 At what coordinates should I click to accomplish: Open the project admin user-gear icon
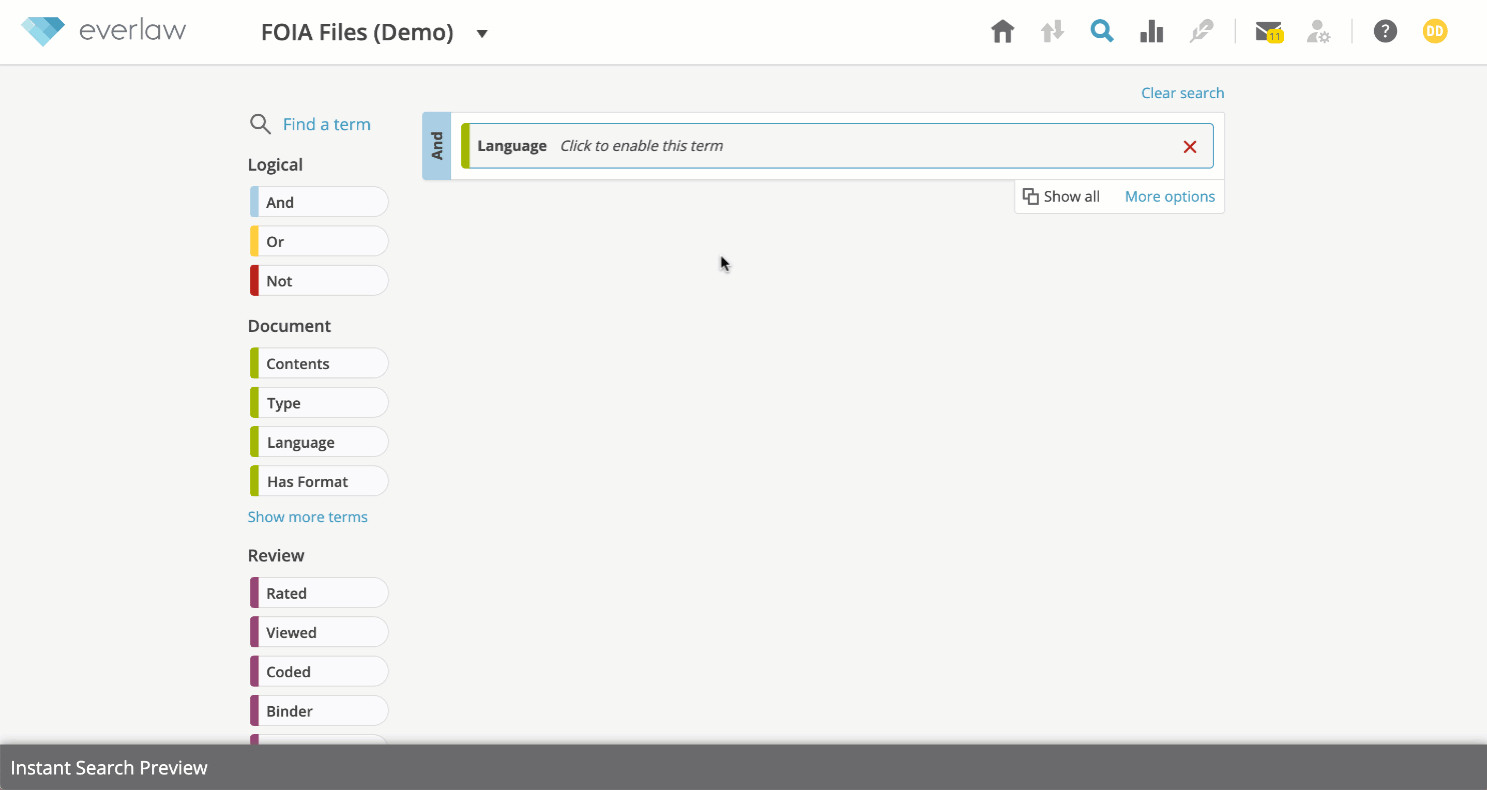pos(1318,32)
